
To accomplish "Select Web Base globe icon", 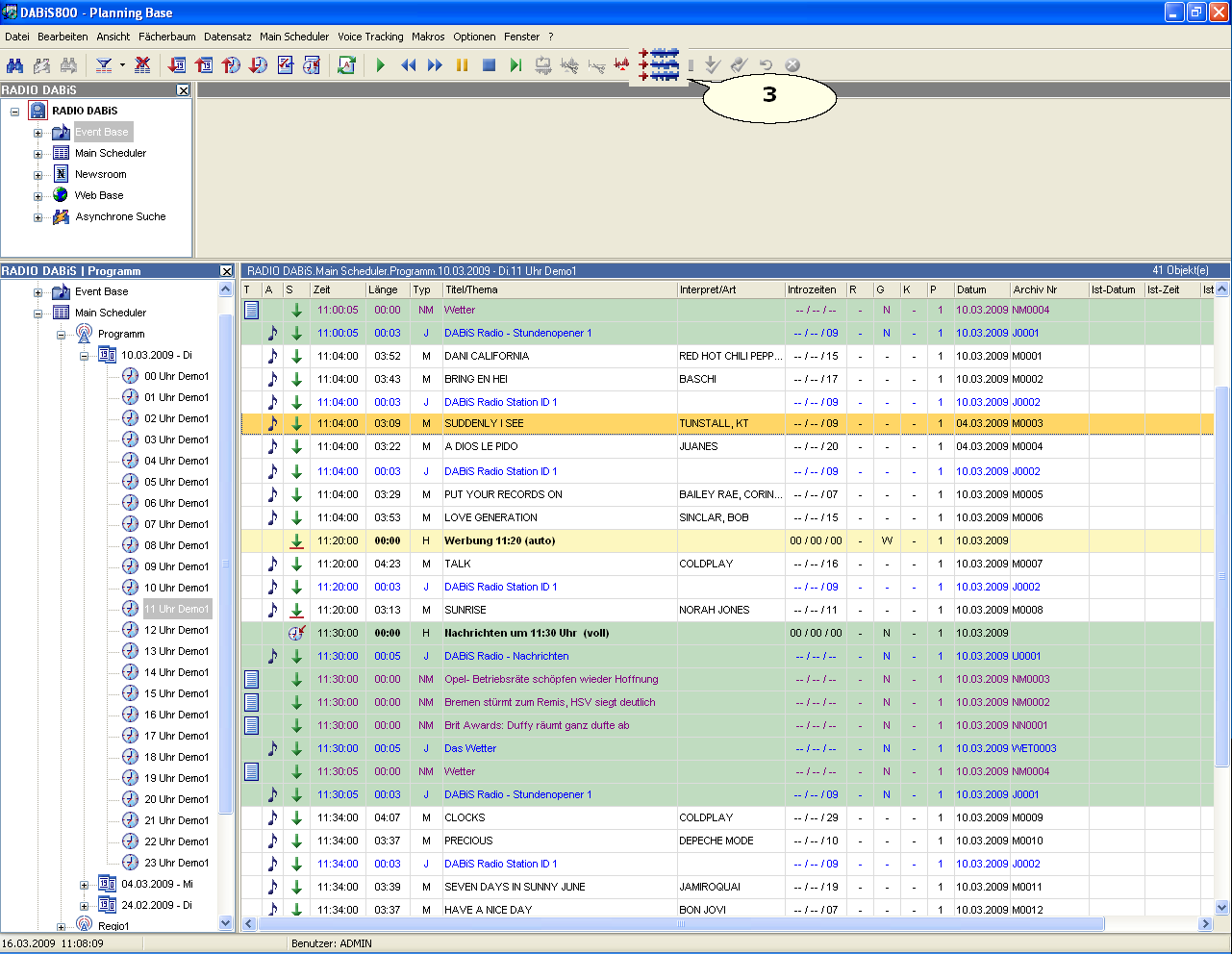I will click(61, 195).
